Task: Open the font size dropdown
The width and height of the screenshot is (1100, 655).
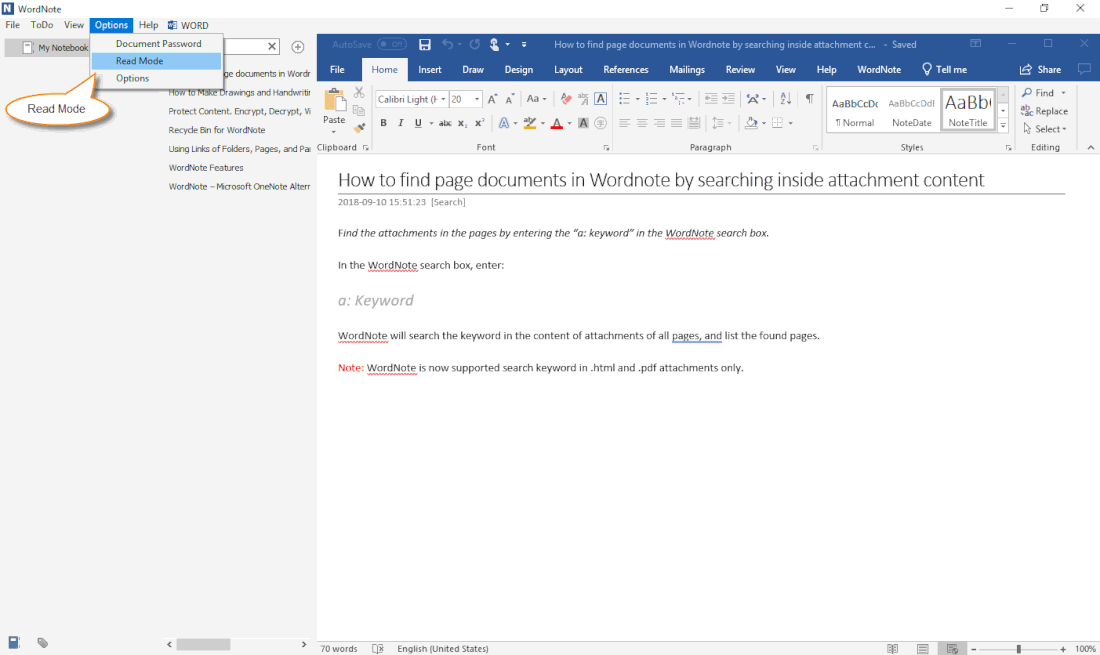Action: (477, 99)
